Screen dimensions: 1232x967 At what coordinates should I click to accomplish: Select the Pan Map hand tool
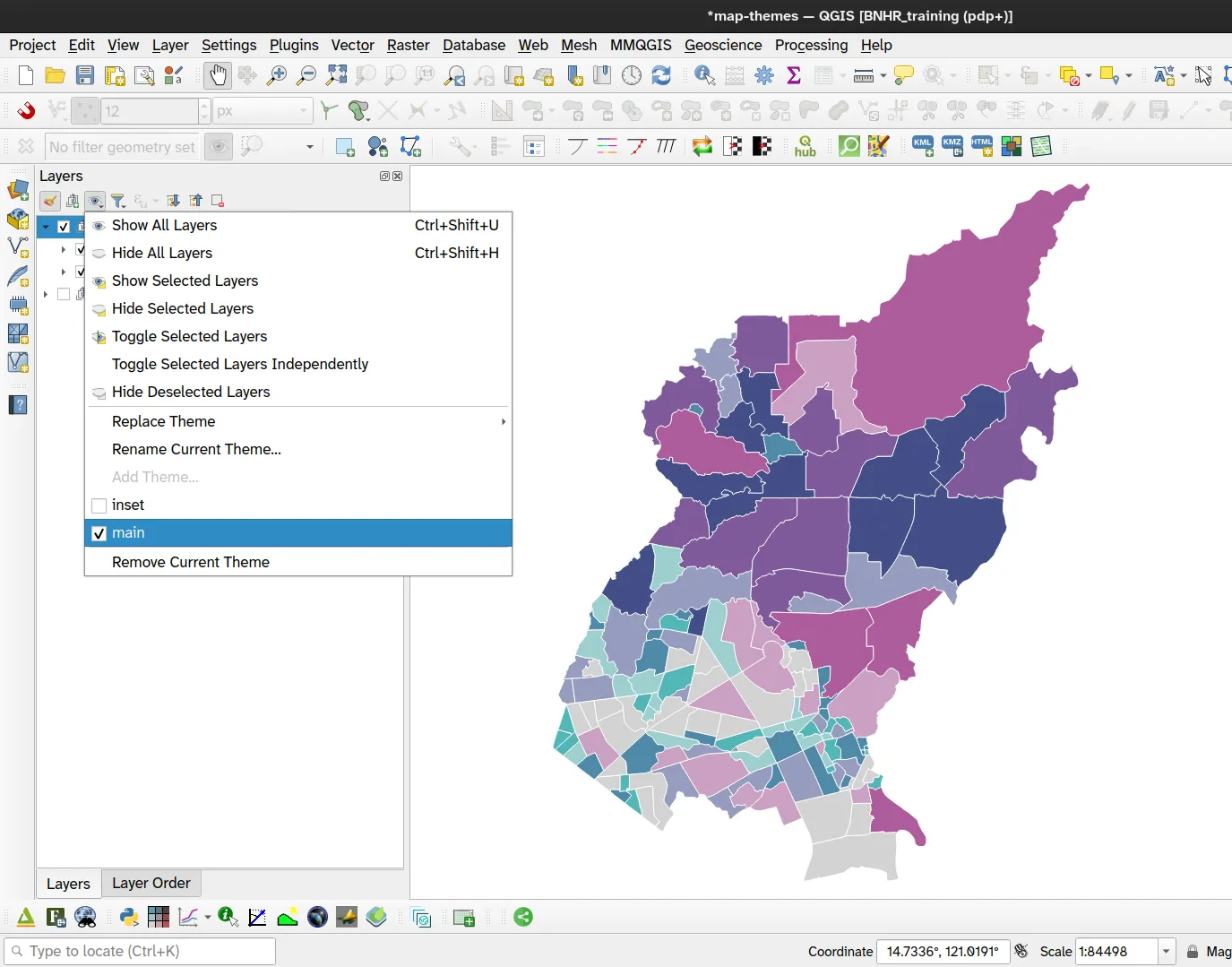pos(217,75)
